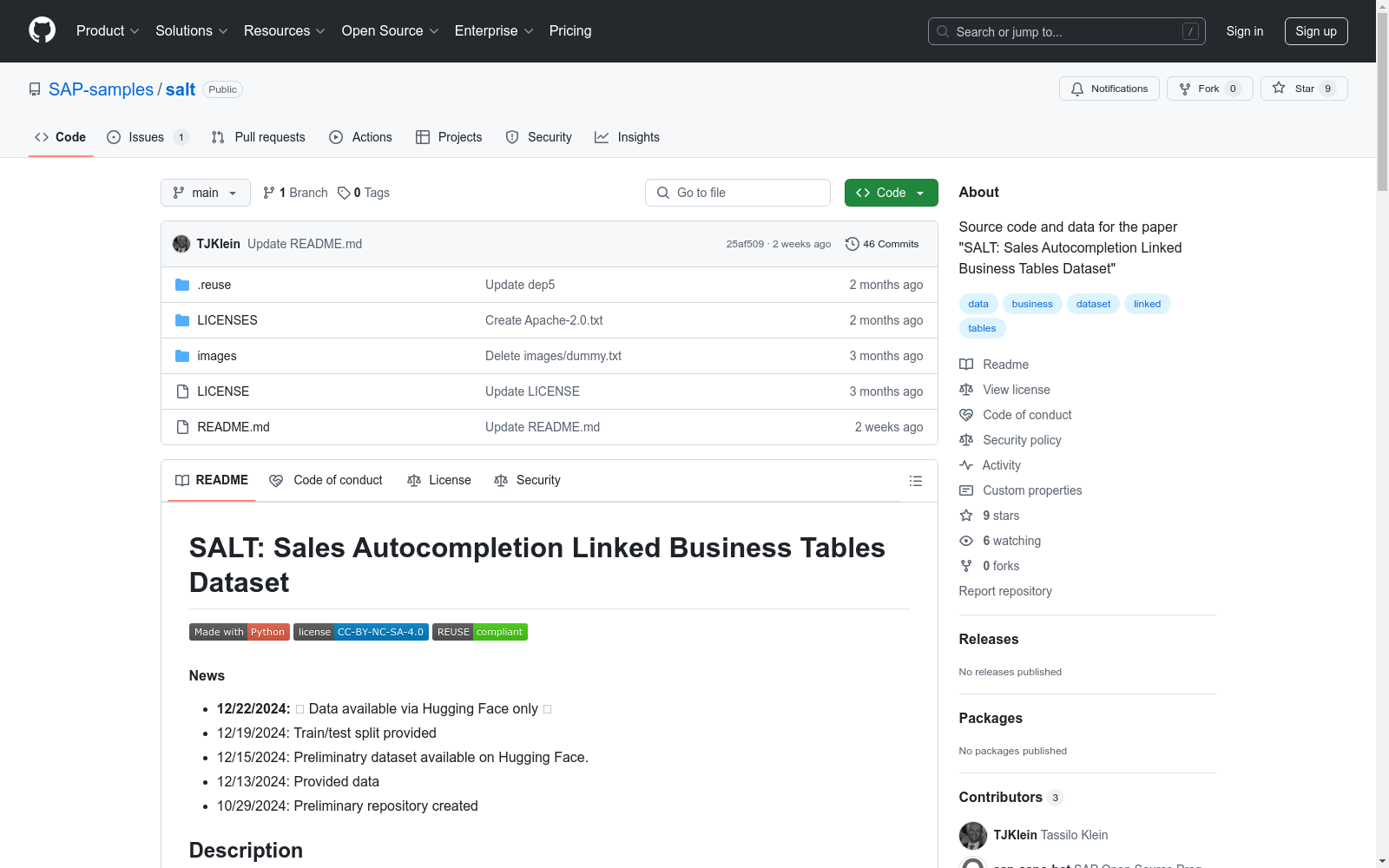Screen dimensions: 1389x868
Task: View the 0 Tags page
Action: pyautogui.click(x=364, y=193)
